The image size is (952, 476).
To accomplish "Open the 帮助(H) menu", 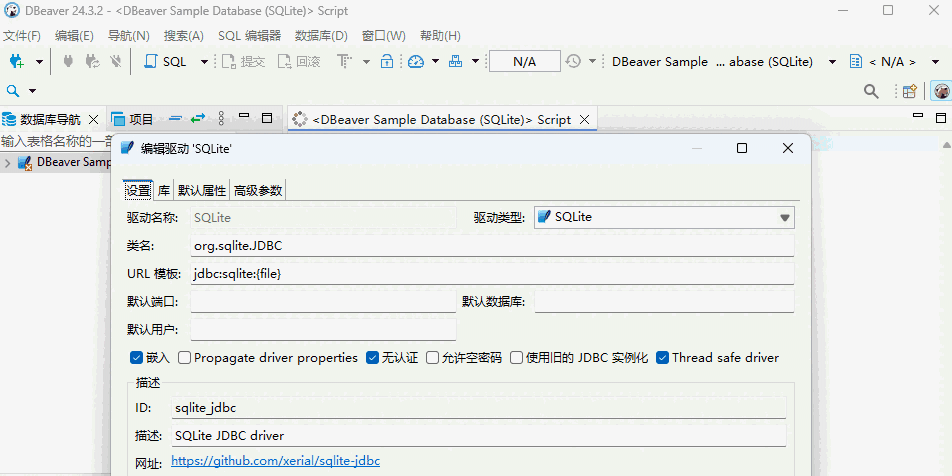I will coord(440,36).
